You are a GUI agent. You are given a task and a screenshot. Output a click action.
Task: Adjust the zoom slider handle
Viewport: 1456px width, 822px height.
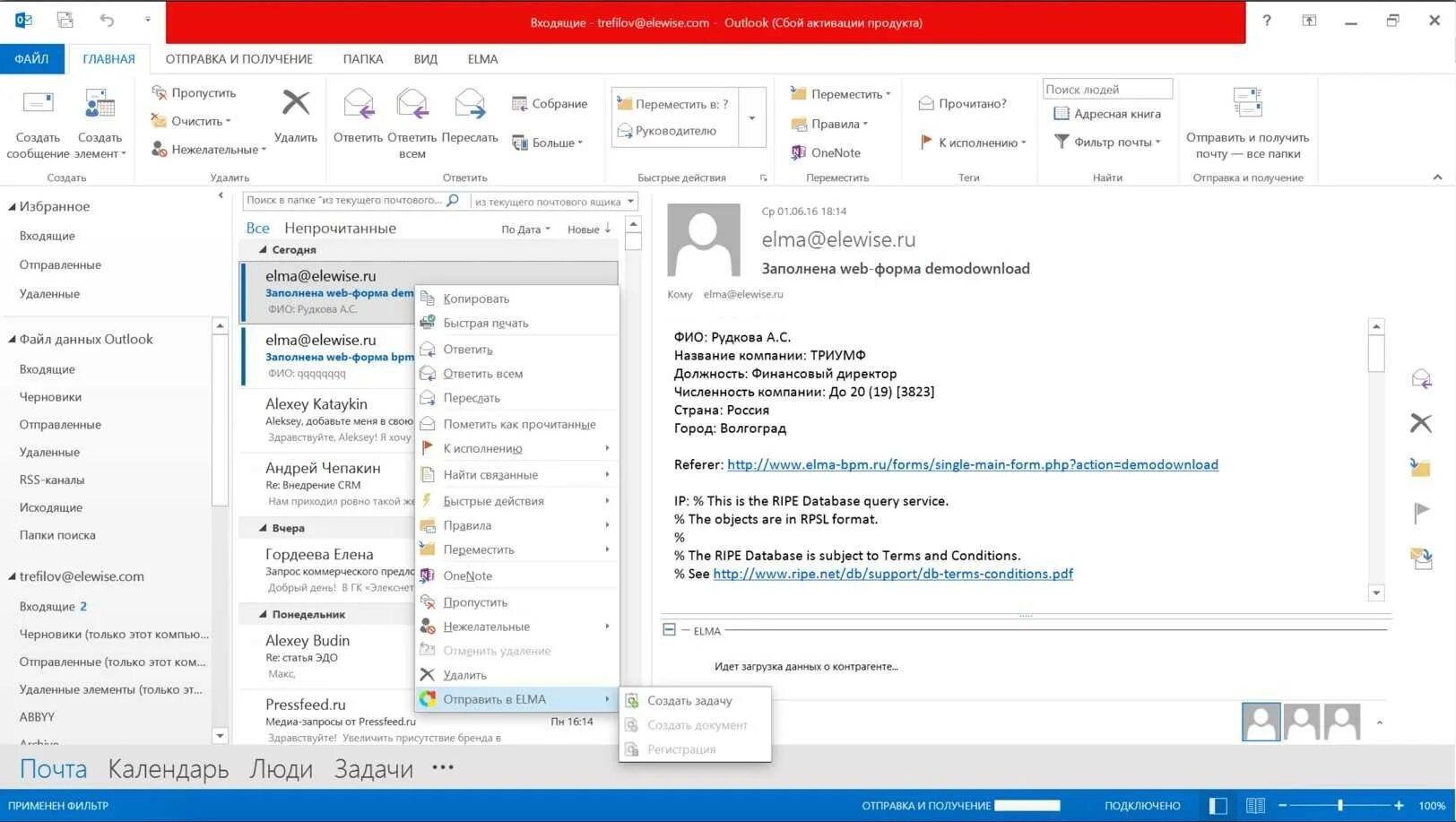pyautogui.click(x=1340, y=806)
